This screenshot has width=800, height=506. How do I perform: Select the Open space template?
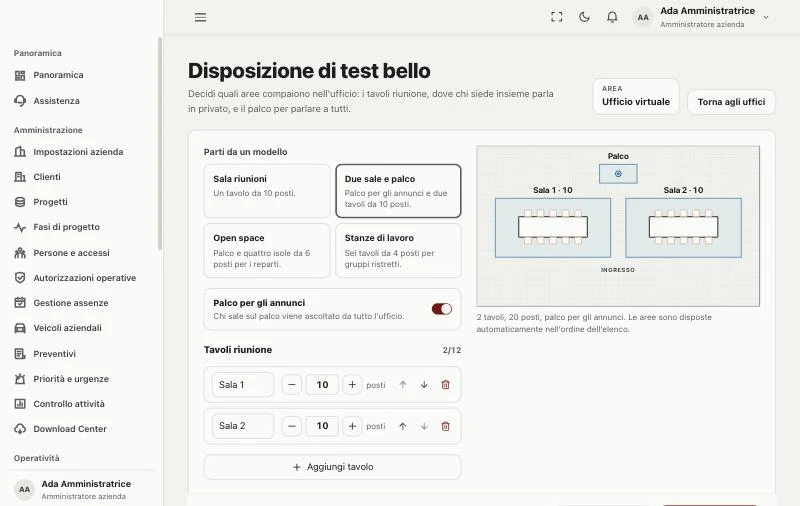click(x=267, y=250)
